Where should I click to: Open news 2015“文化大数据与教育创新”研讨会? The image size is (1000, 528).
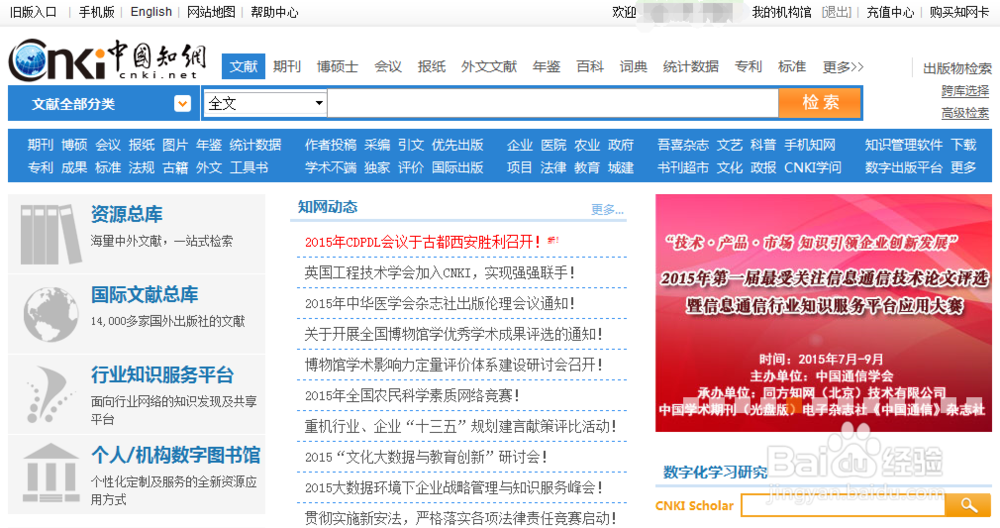point(425,457)
